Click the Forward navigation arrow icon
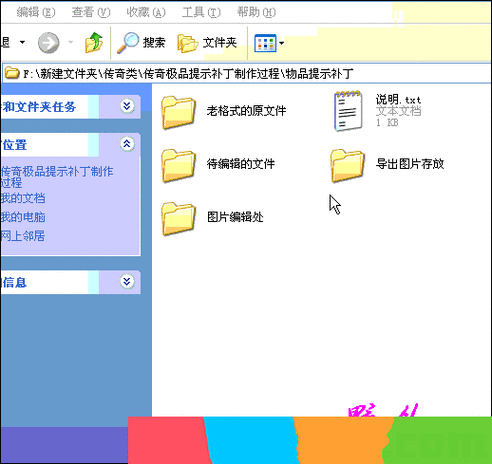 click(x=49, y=42)
